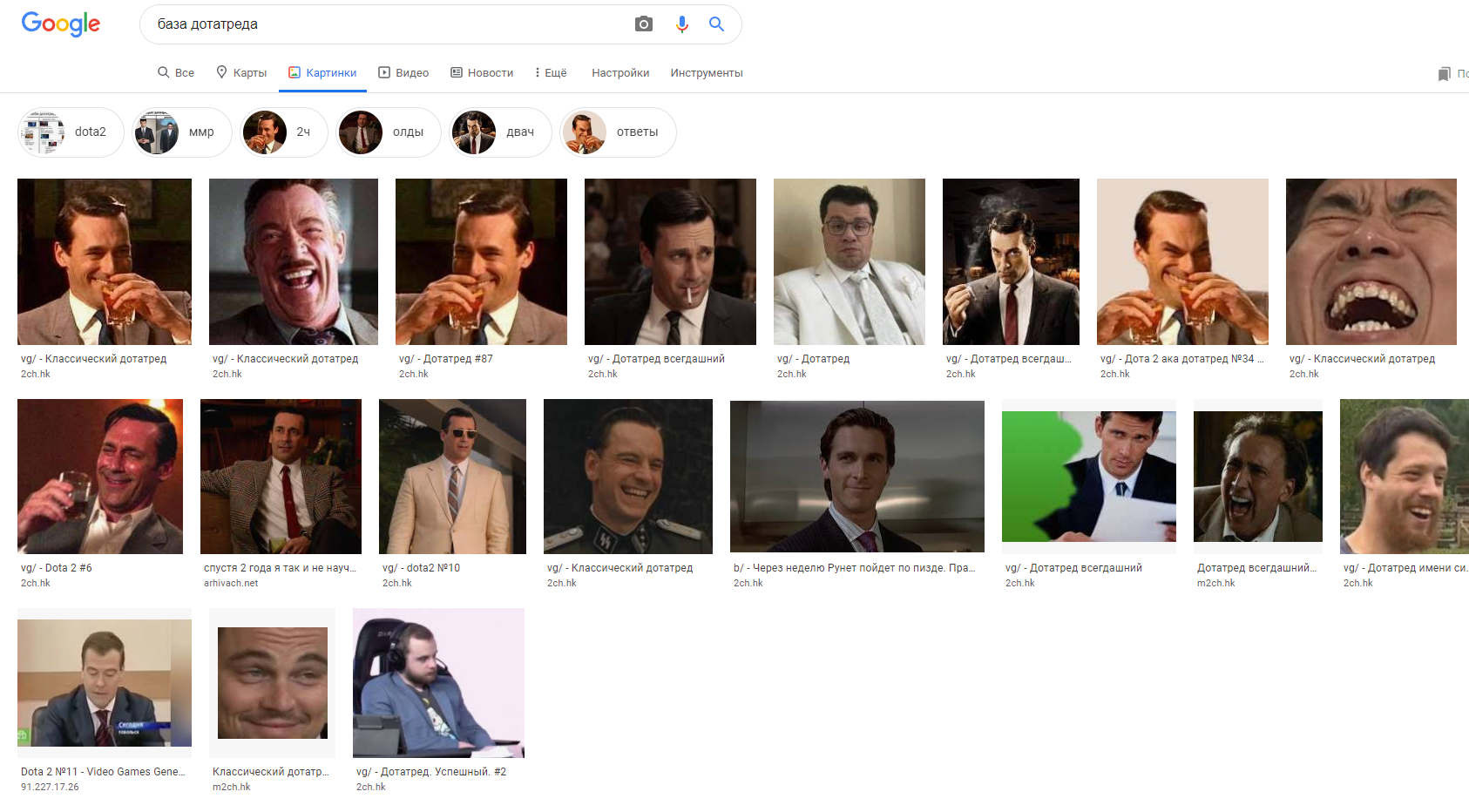Select the ммр suggestion chip
The width and height of the screenshot is (1469, 812).
tap(181, 132)
